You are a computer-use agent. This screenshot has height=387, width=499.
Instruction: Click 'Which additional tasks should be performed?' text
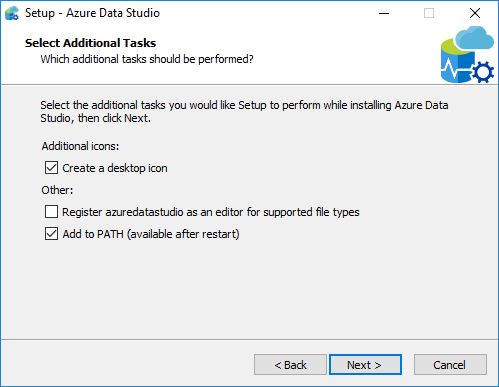coord(147,59)
